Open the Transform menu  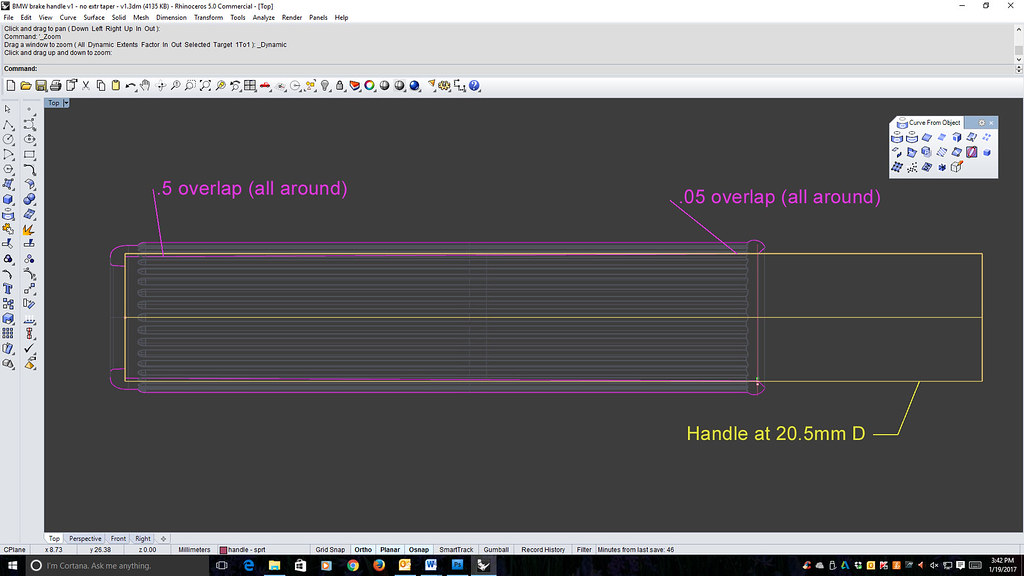(208, 18)
